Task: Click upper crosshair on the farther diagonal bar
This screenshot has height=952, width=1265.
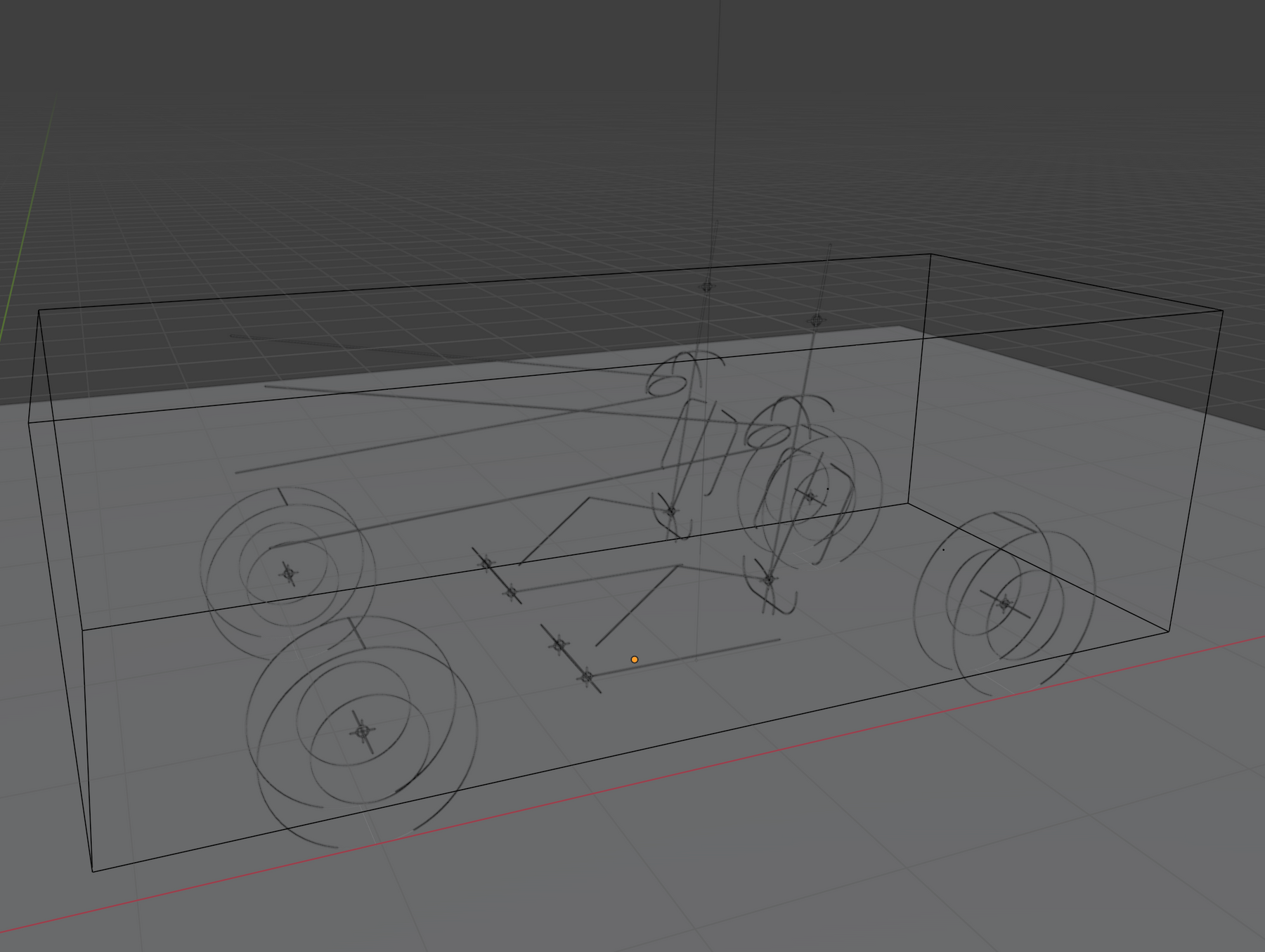Action: (486, 563)
